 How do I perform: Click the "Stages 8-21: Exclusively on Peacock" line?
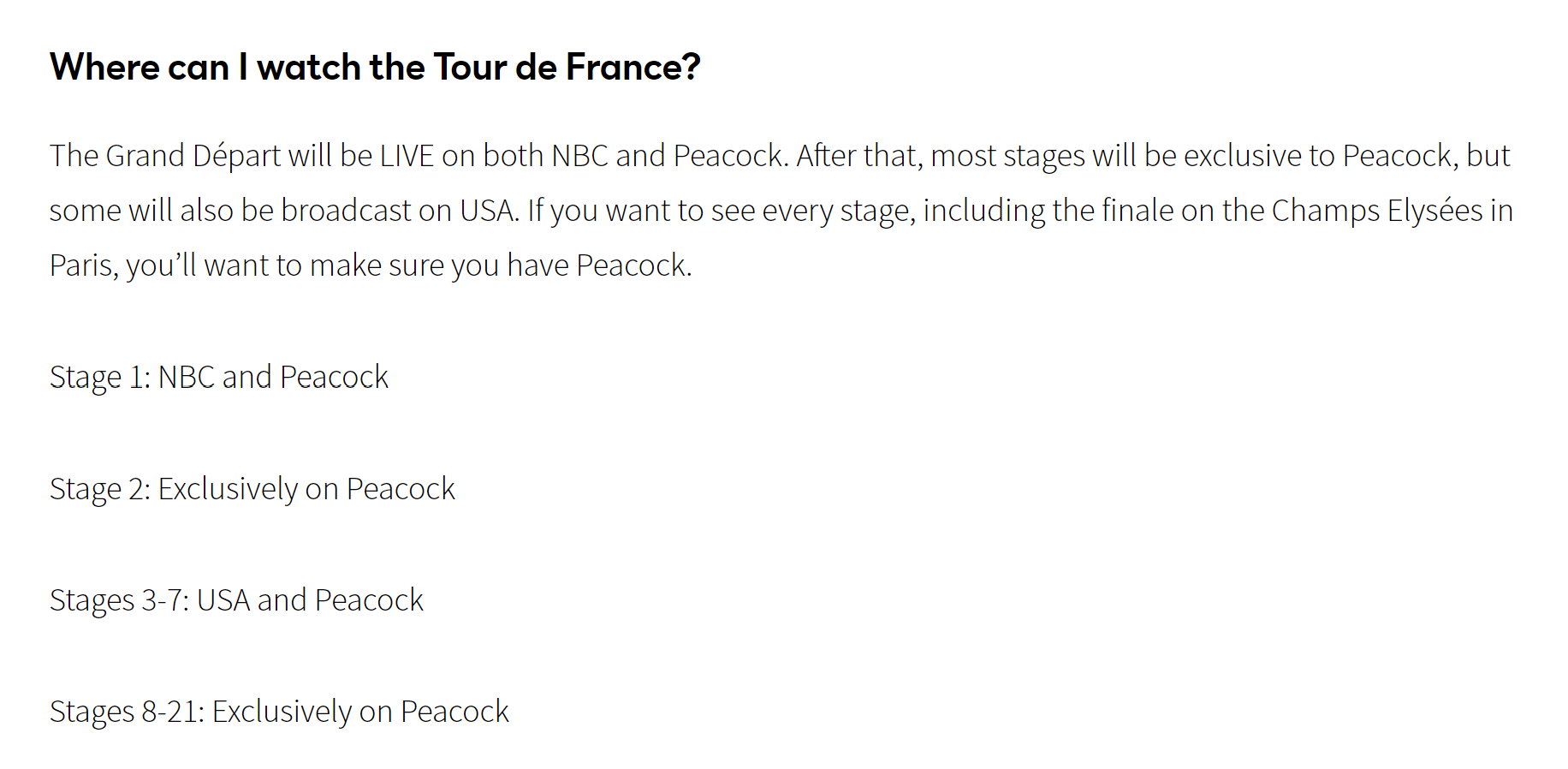[279, 712]
